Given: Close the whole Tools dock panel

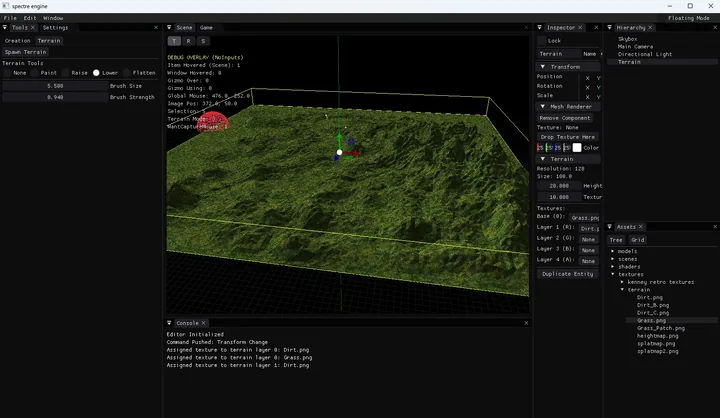Looking at the screenshot, I should coord(156,28).
